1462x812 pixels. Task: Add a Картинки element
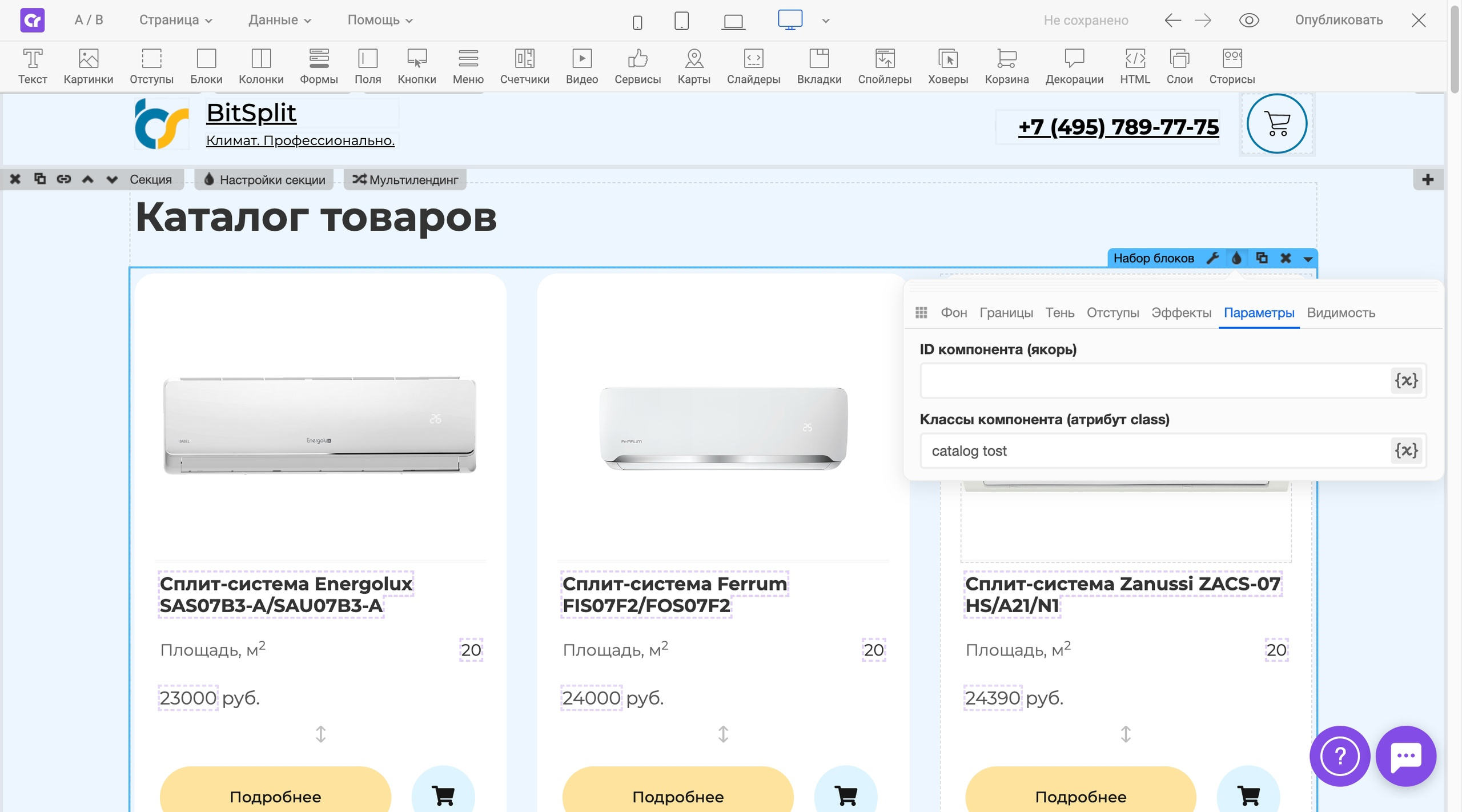point(89,66)
